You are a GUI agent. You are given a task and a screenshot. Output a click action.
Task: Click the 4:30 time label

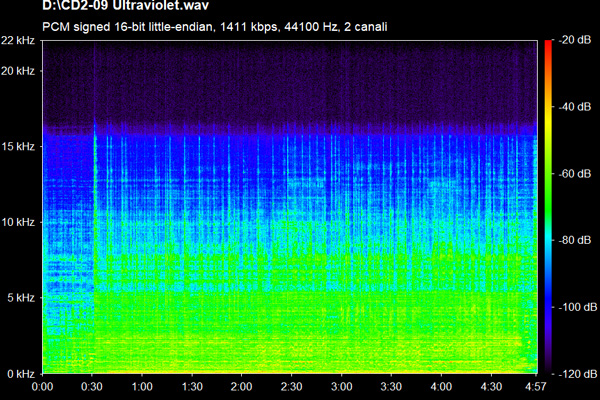tap(491, 386)
